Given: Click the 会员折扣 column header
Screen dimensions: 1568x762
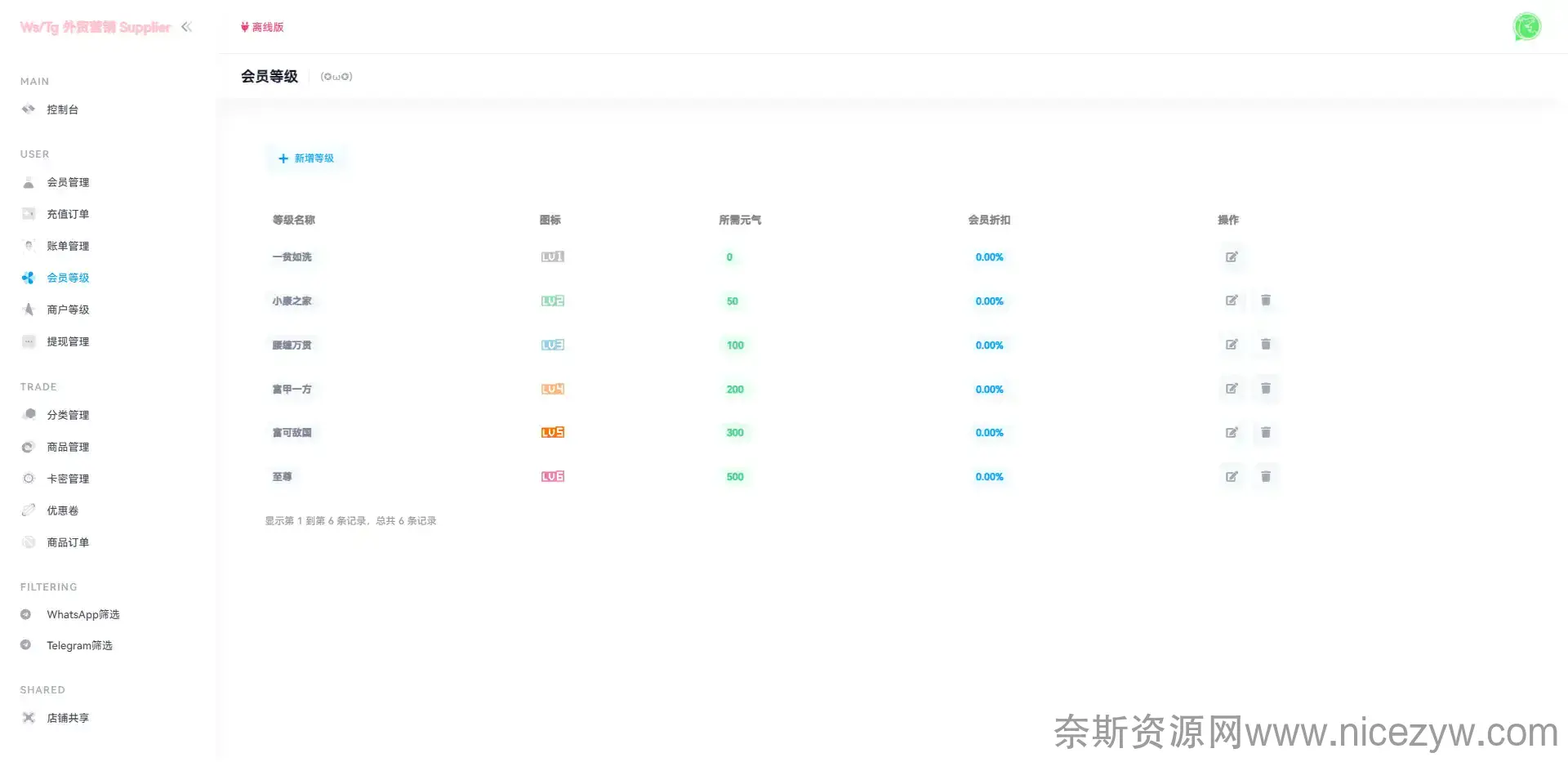Looking at the screenshot, I should tap(989, 220).
